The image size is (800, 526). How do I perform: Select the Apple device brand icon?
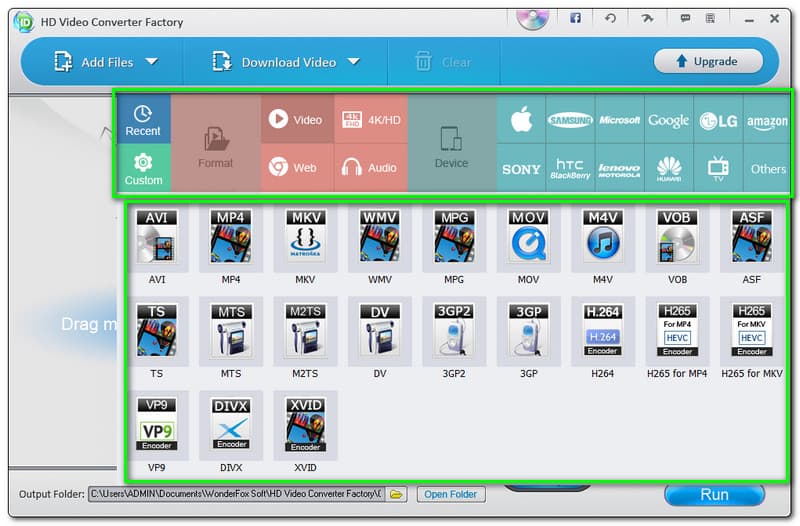click(521, 120)
